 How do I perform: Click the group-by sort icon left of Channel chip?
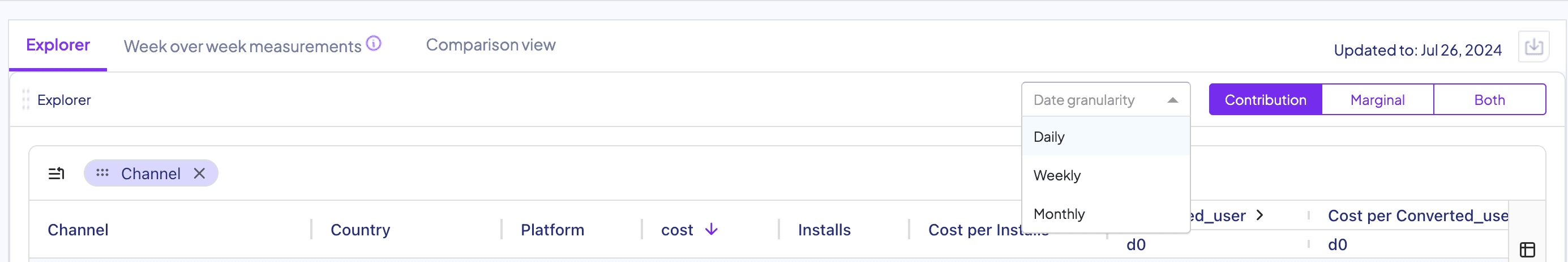pyautogui.click(x=56, y=174)
